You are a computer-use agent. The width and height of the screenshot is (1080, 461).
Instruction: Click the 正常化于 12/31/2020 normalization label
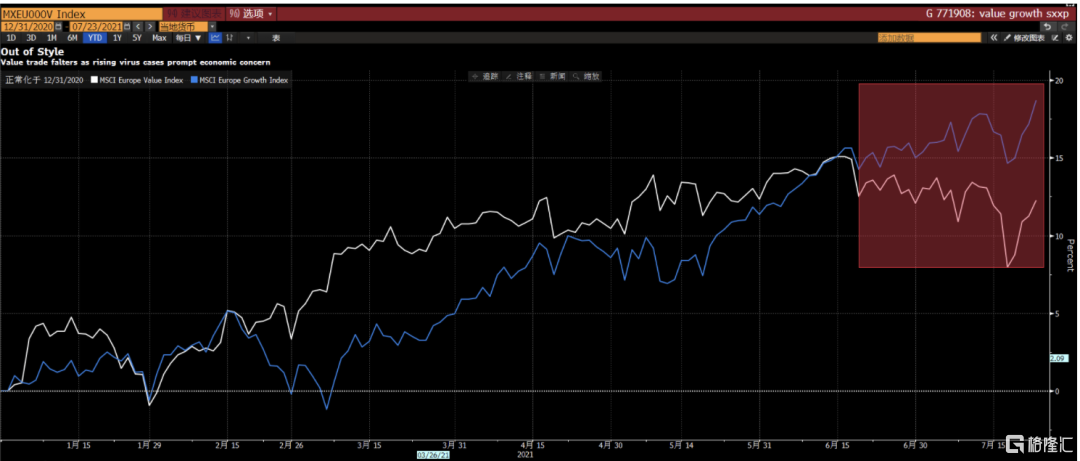click(x=45, y=80)
